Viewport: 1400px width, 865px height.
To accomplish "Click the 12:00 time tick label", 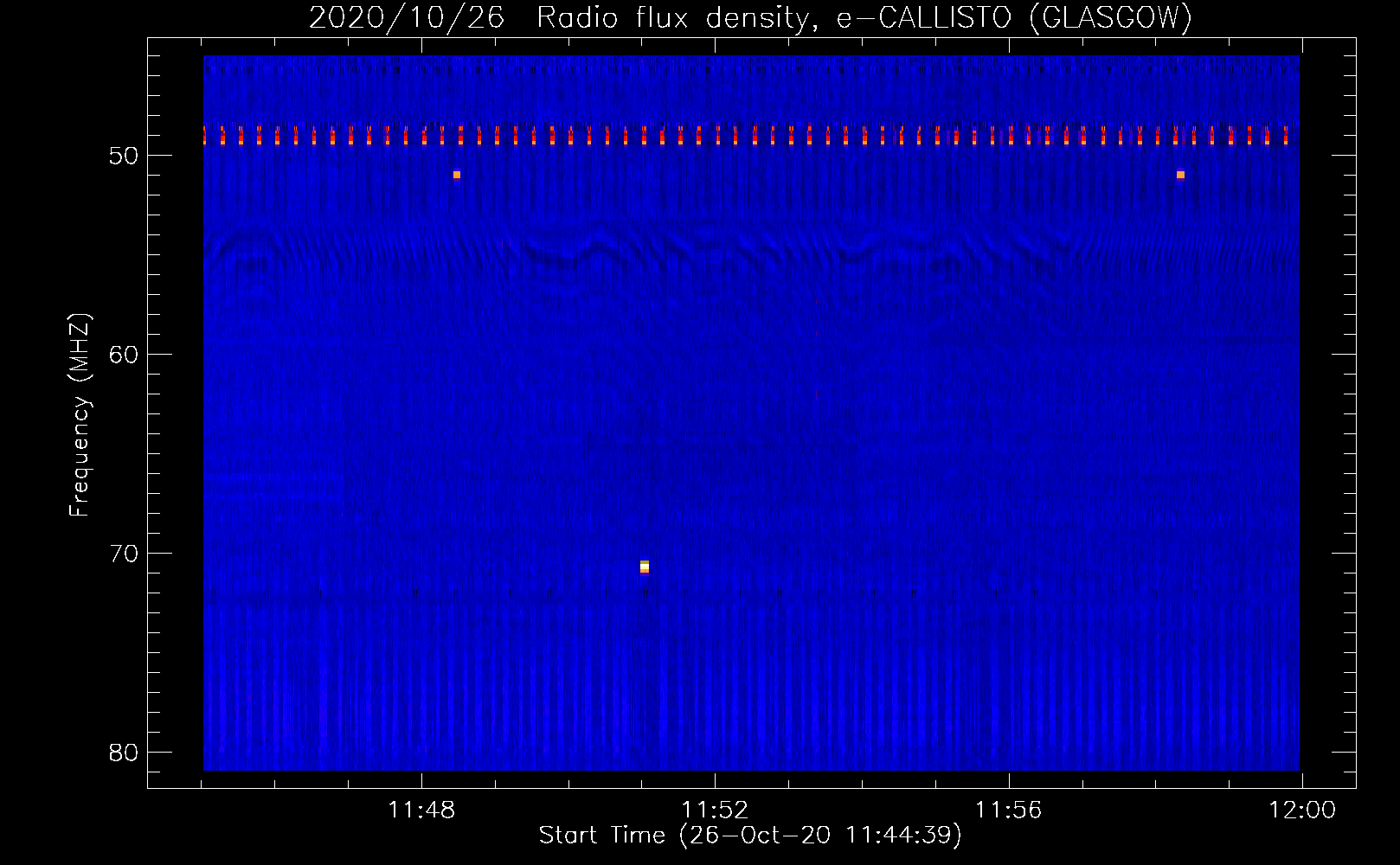I will pyautogui.click(x=1302, y=811).
